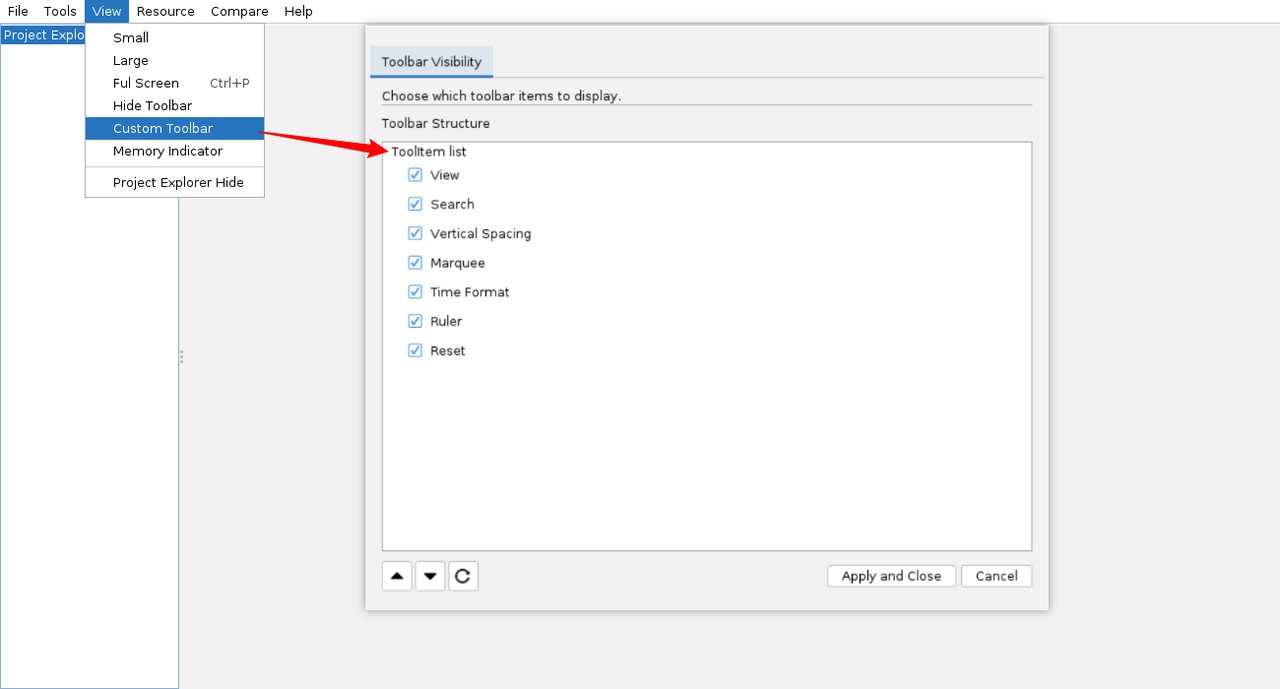Viewport: 1280px width, 689px height.
Task: Uncheck the Reset checkbox
Action: click(x=415, y=351)
